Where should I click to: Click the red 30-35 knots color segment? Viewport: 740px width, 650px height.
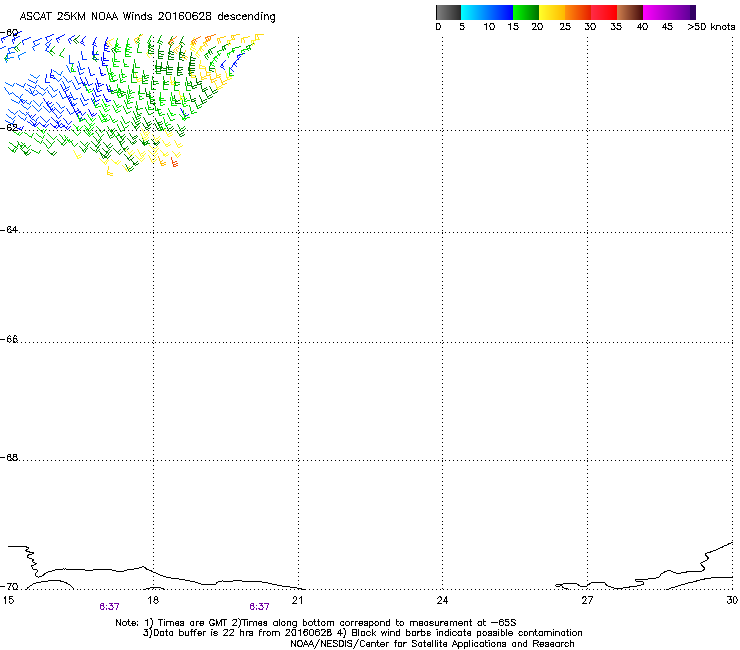tap(604, 12)
